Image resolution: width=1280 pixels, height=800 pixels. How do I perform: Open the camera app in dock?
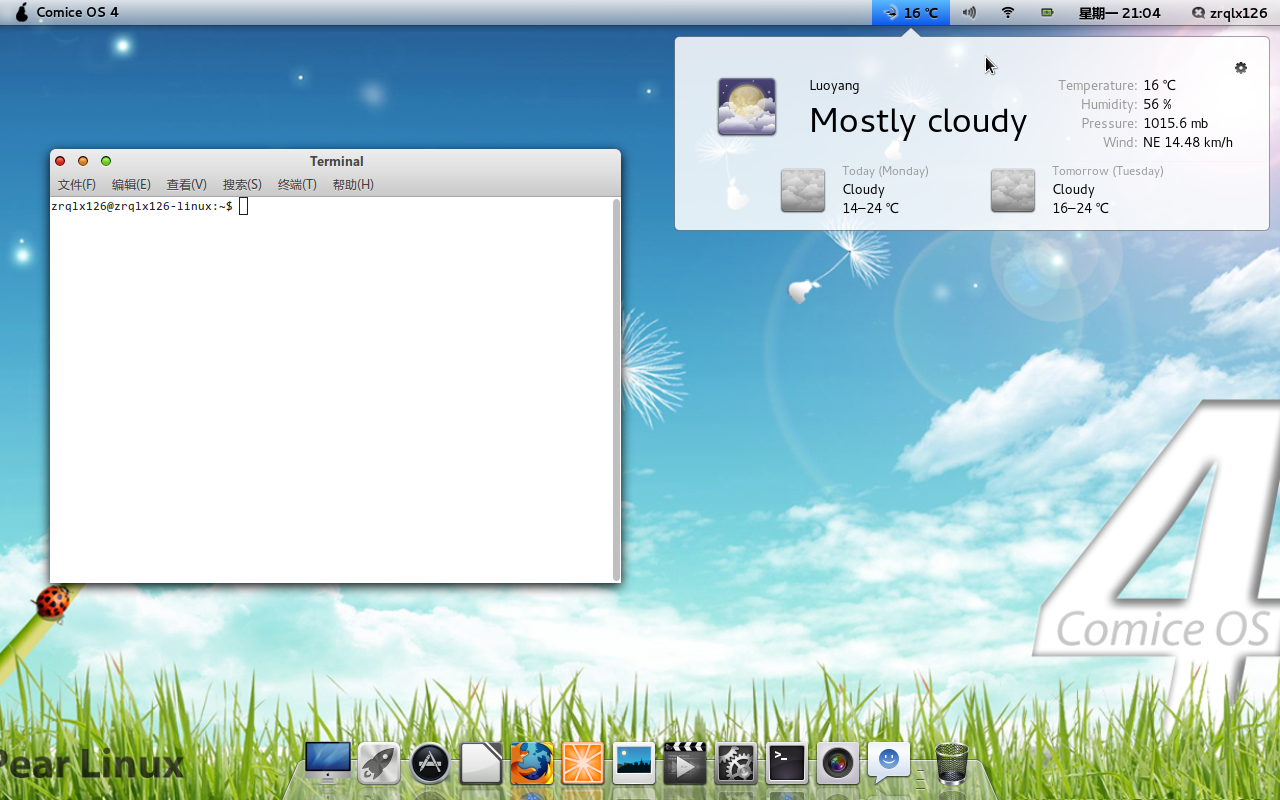838,764
